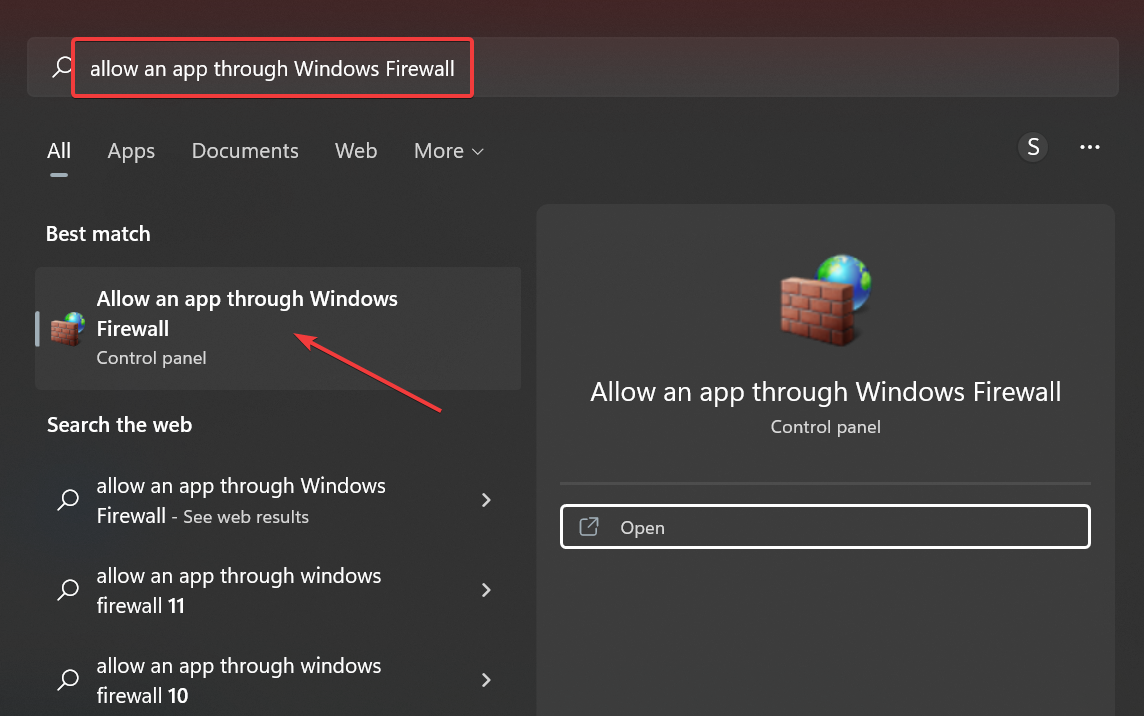The image size is (1144, 716).
Task: Select the windows firewall 10 web suggestion
Action: click(x=278, y=680)
